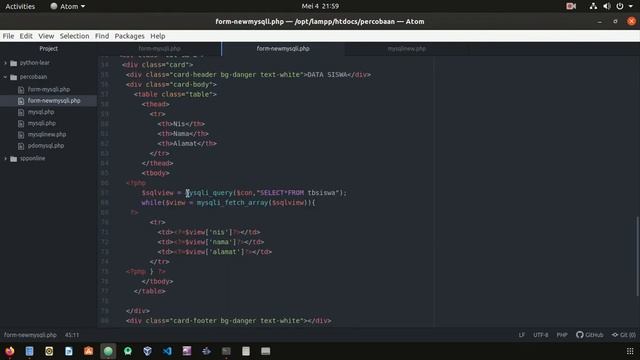This screenshot has height=360, width=640.
Task: Click the power icon in the top bar
Action: [620, 6]
